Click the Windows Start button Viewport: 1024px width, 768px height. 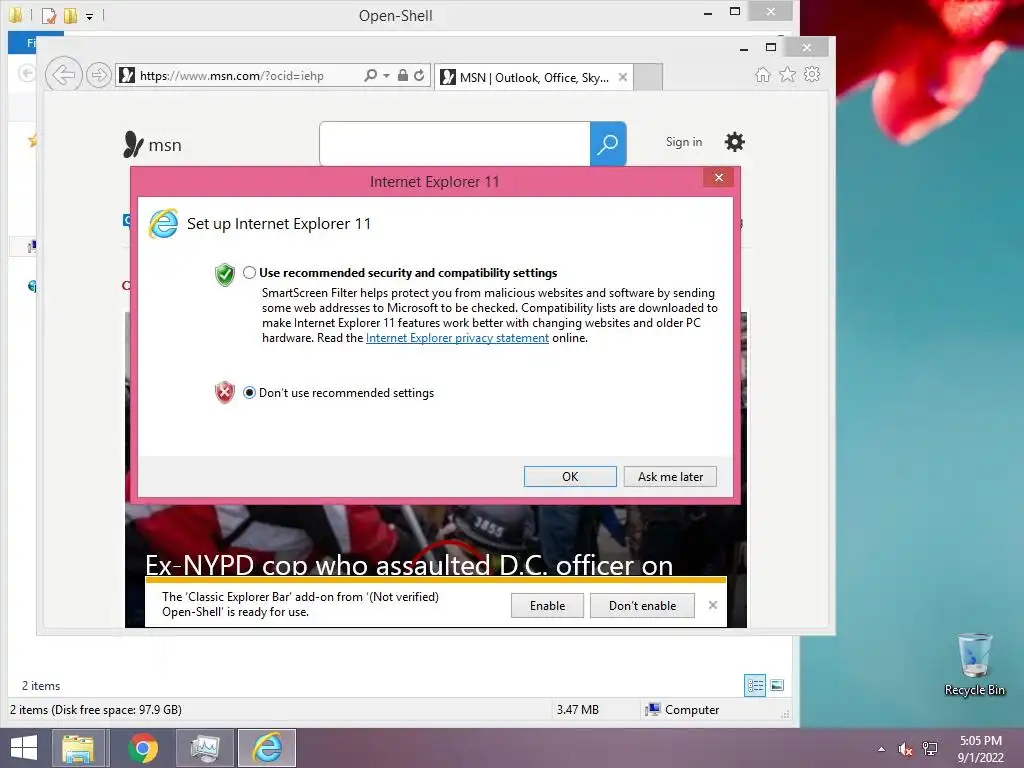[24, 748]
